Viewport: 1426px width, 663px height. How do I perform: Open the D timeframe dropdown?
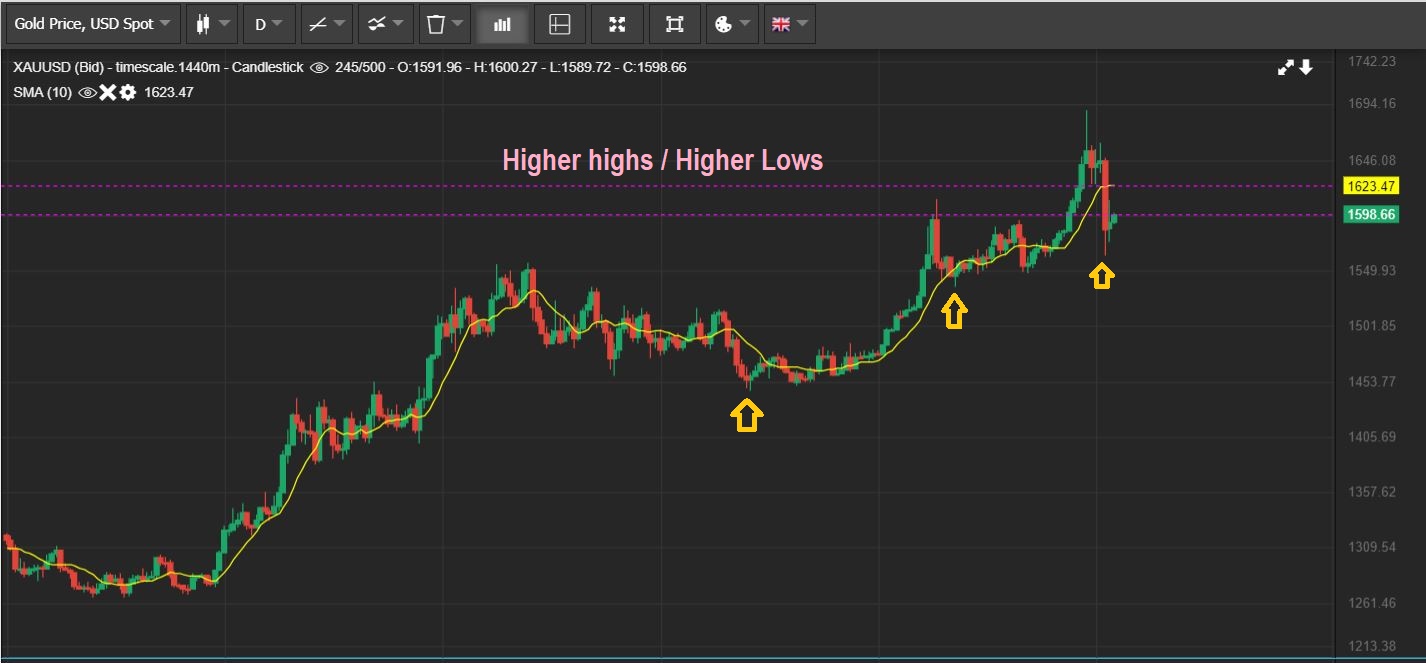pos(269,24)
